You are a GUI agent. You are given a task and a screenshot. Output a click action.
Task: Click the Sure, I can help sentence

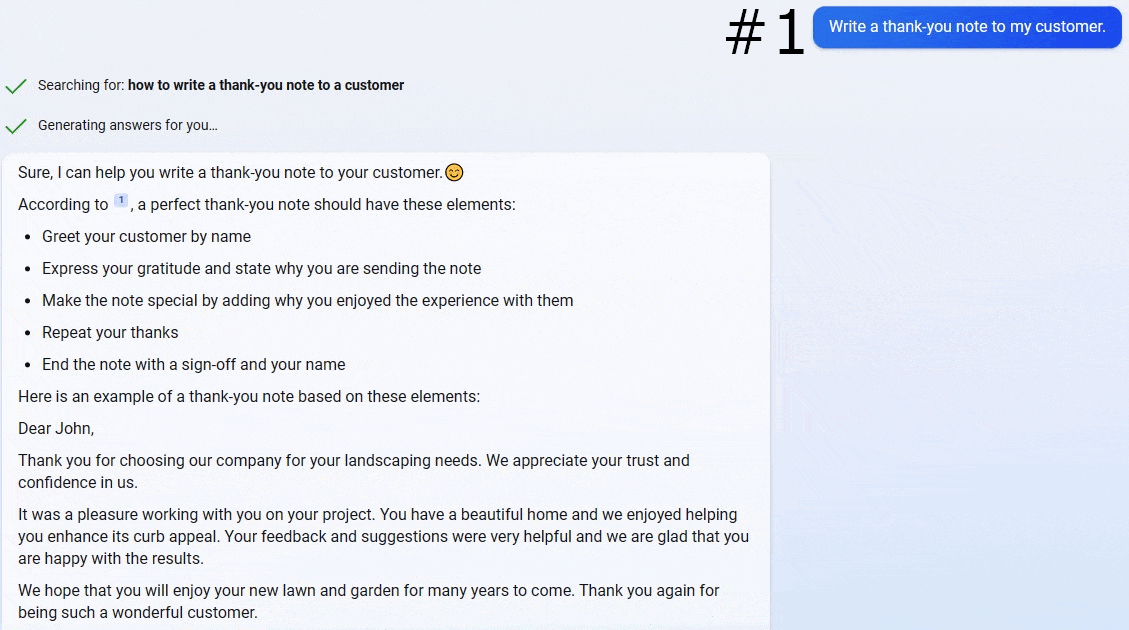(230, 173)
